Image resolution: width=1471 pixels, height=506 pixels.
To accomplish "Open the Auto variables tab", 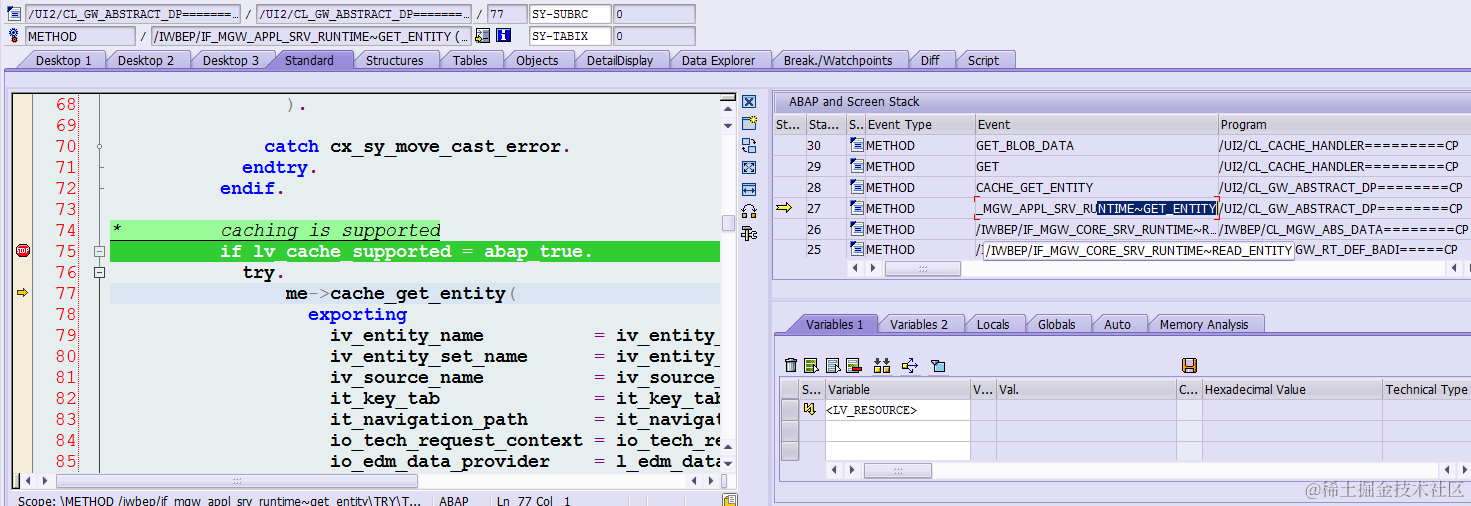I will (1117, 324).
